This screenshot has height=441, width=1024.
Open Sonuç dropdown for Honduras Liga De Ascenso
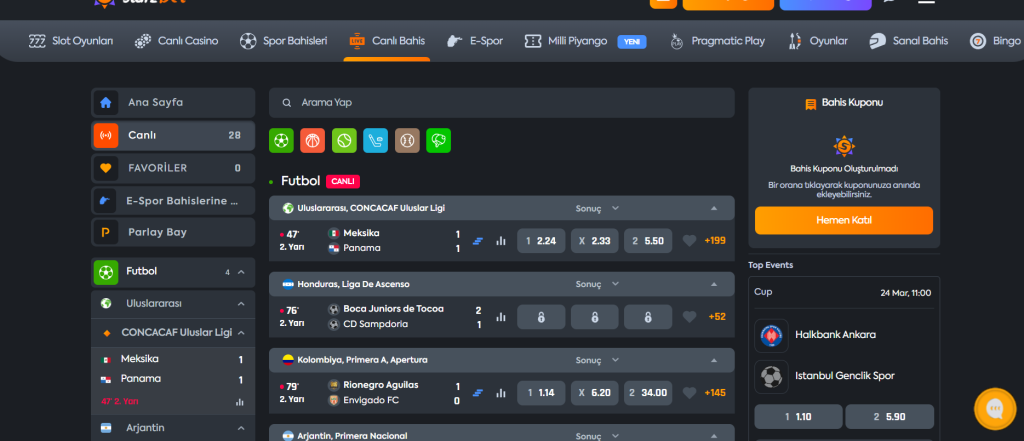pyautogui.click(x=597, y=284)
